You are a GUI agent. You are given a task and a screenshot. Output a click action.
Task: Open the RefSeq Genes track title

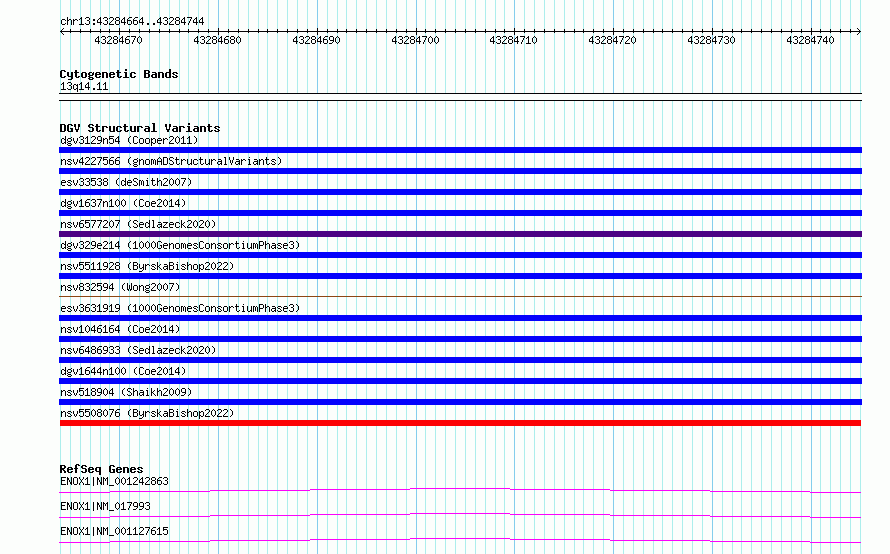pos(101,469)
